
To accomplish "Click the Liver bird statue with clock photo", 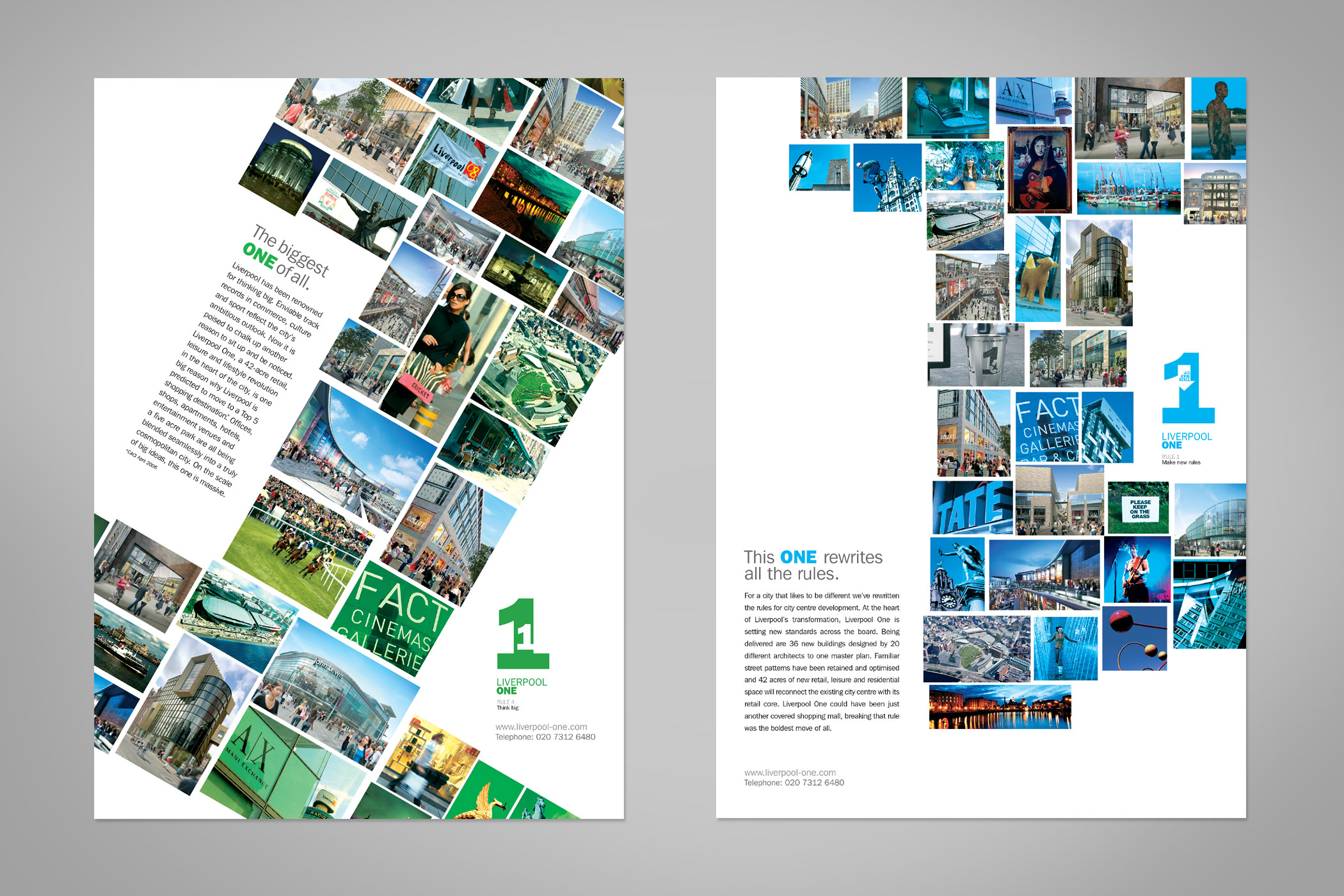I will [x=957, y=574].
